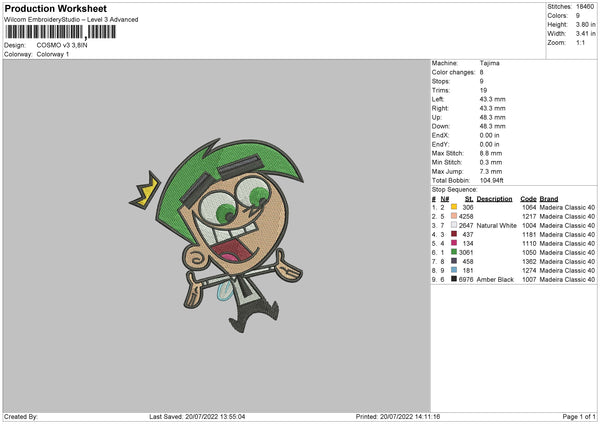Select the light blue swatch, code 1274
Image resolution: width=600 pixels, height=424 pixels.
point(454,270)
